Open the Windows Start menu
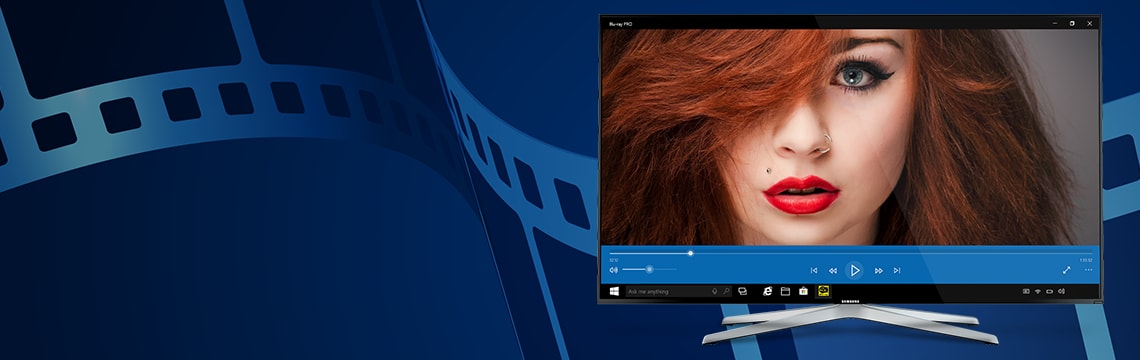The image size is (1140, 360). (x=614, y=291)
